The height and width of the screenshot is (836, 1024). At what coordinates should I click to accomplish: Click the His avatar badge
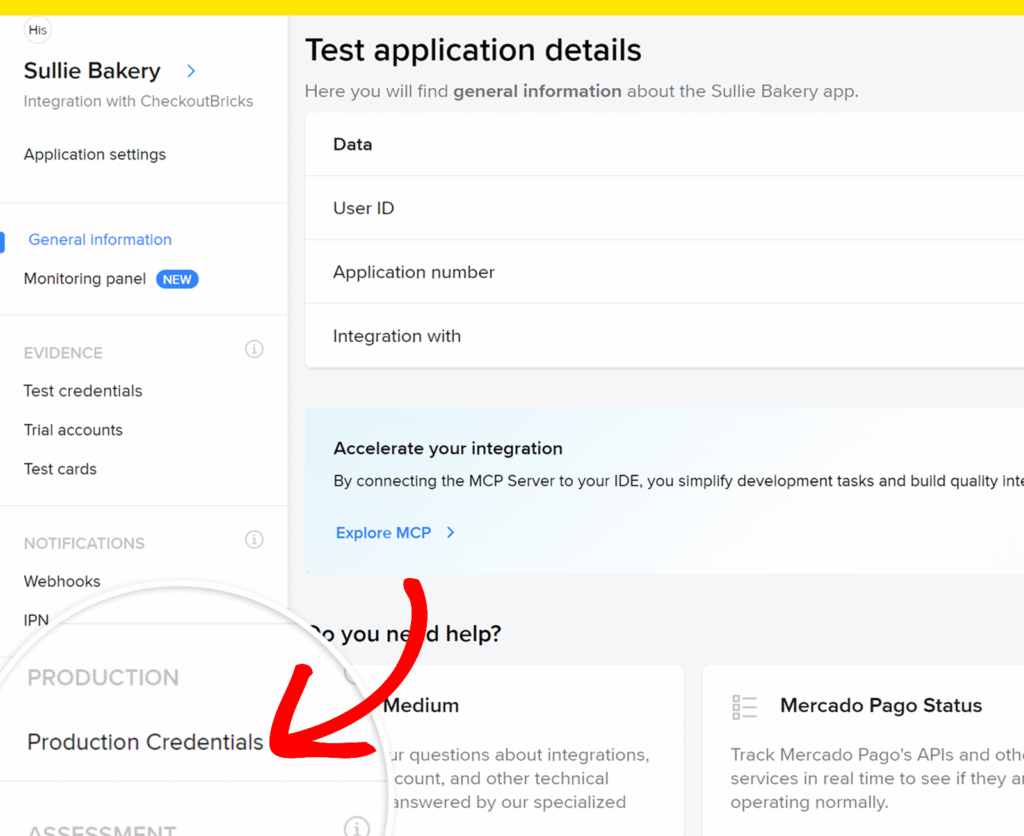37,30
